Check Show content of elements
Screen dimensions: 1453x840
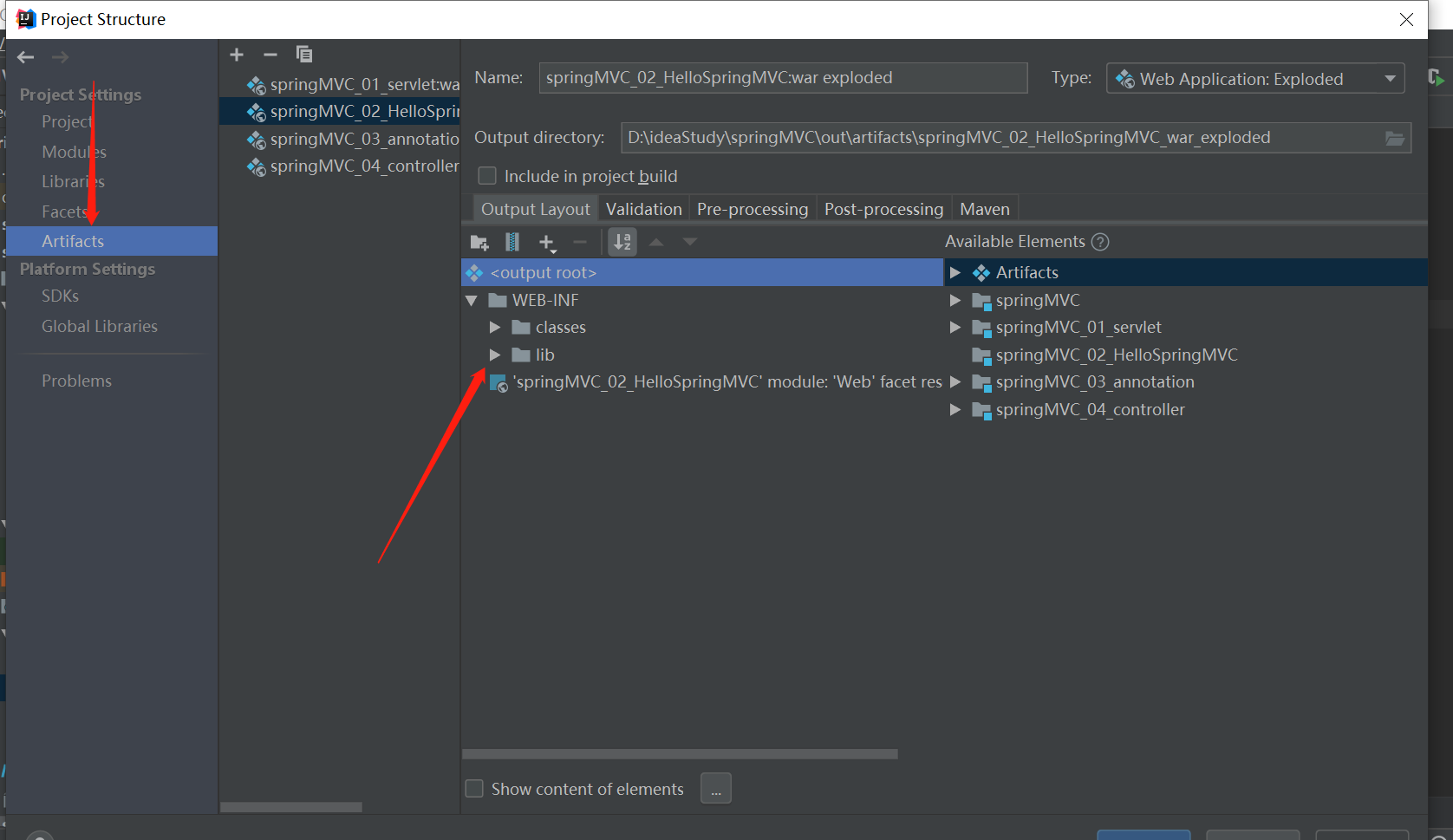pos(474,789)
